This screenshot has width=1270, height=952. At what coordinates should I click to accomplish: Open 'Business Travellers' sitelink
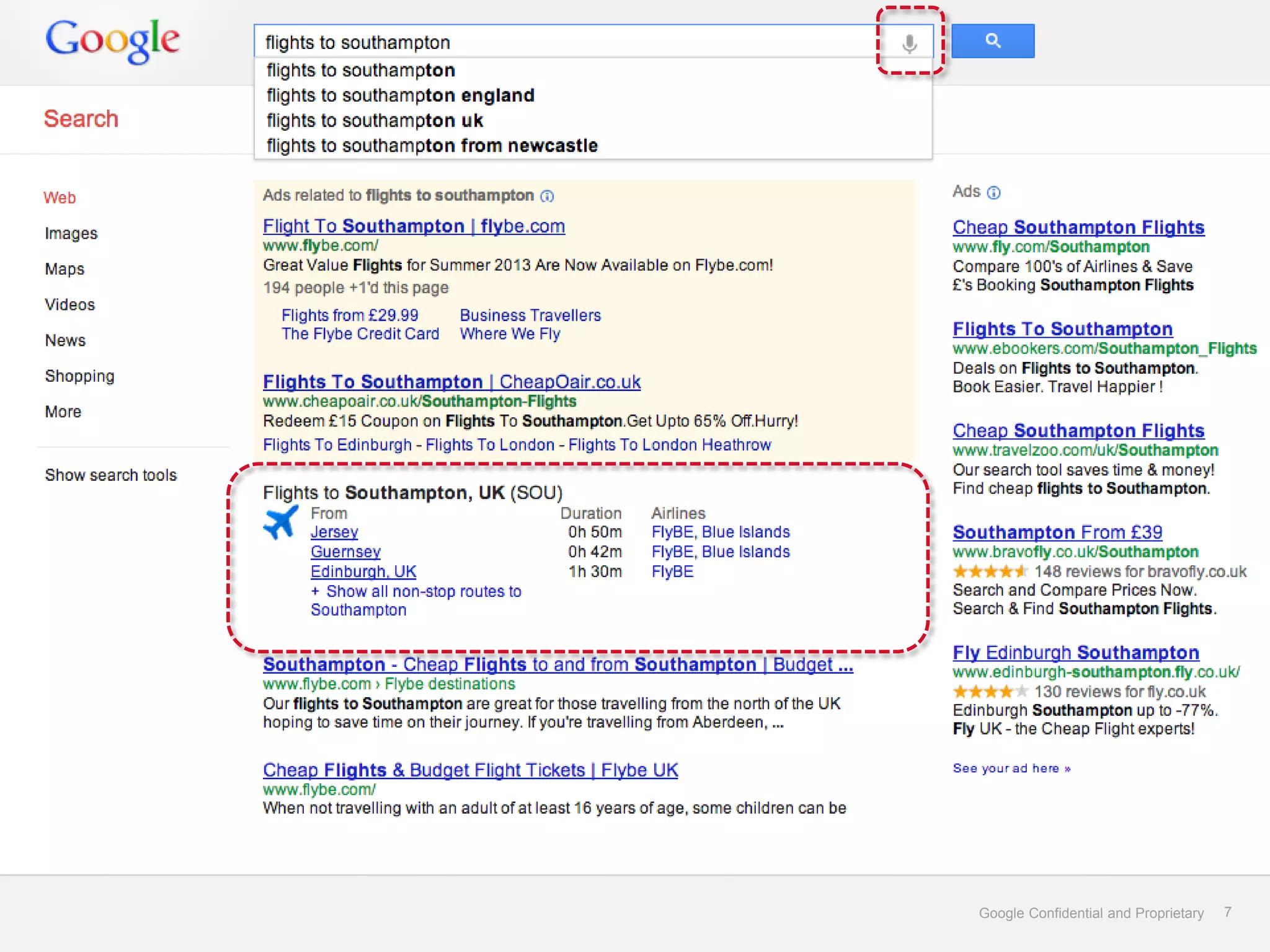(x=530, y=315)
